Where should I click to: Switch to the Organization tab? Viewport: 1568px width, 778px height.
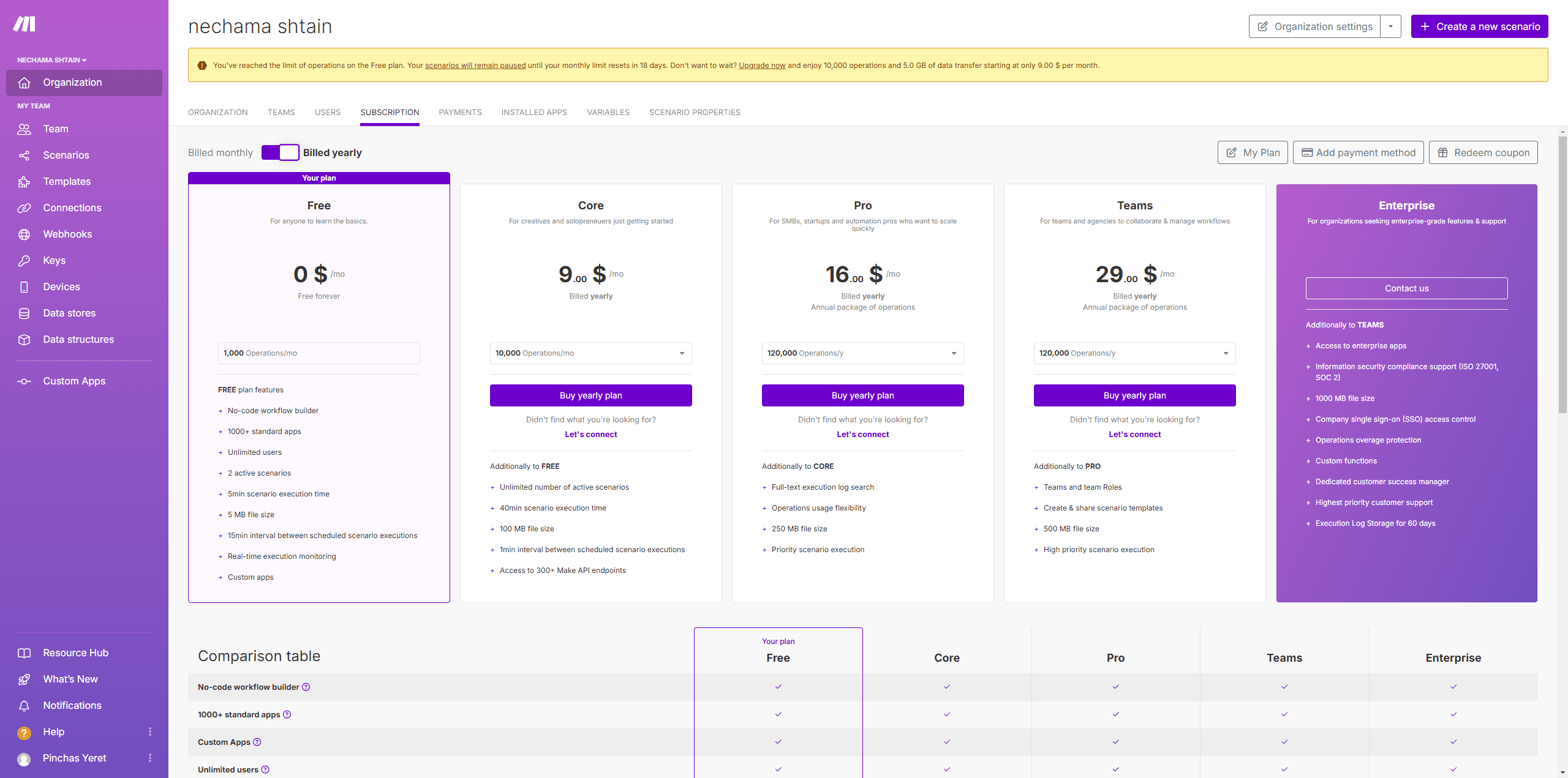218,113
